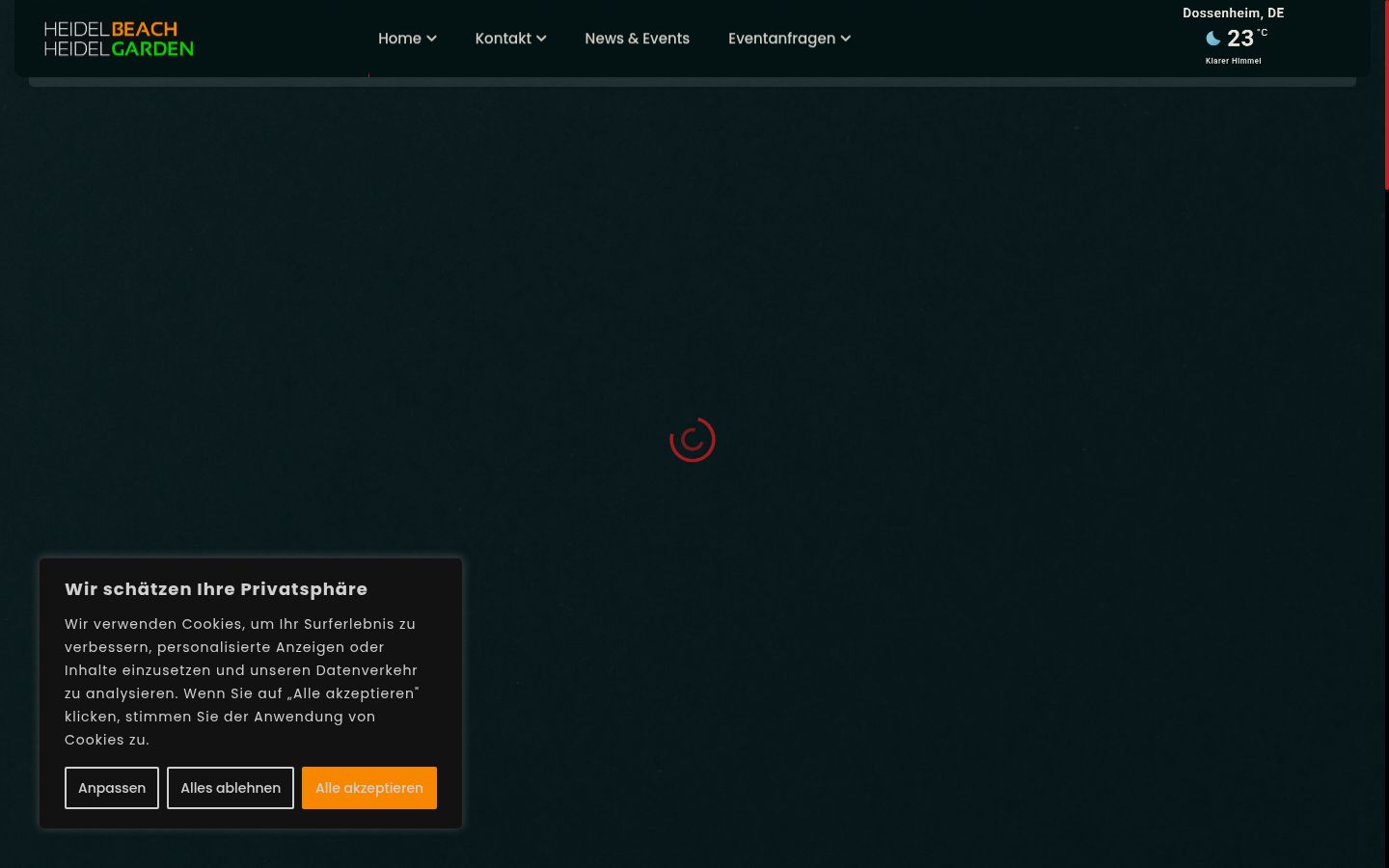Accept cookies with Alle akzeptieren
The image size is (1389, 868).
[x=369, y=788]
